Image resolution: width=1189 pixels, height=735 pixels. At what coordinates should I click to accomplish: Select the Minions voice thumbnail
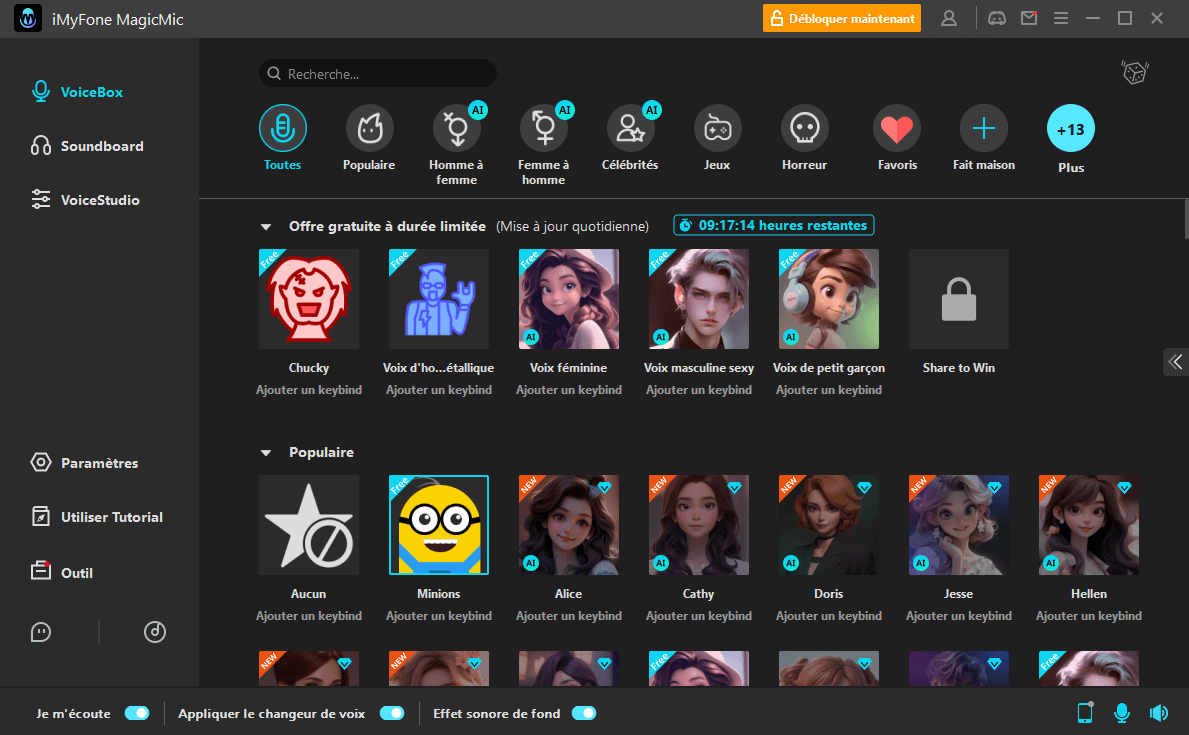pos(439,525)
